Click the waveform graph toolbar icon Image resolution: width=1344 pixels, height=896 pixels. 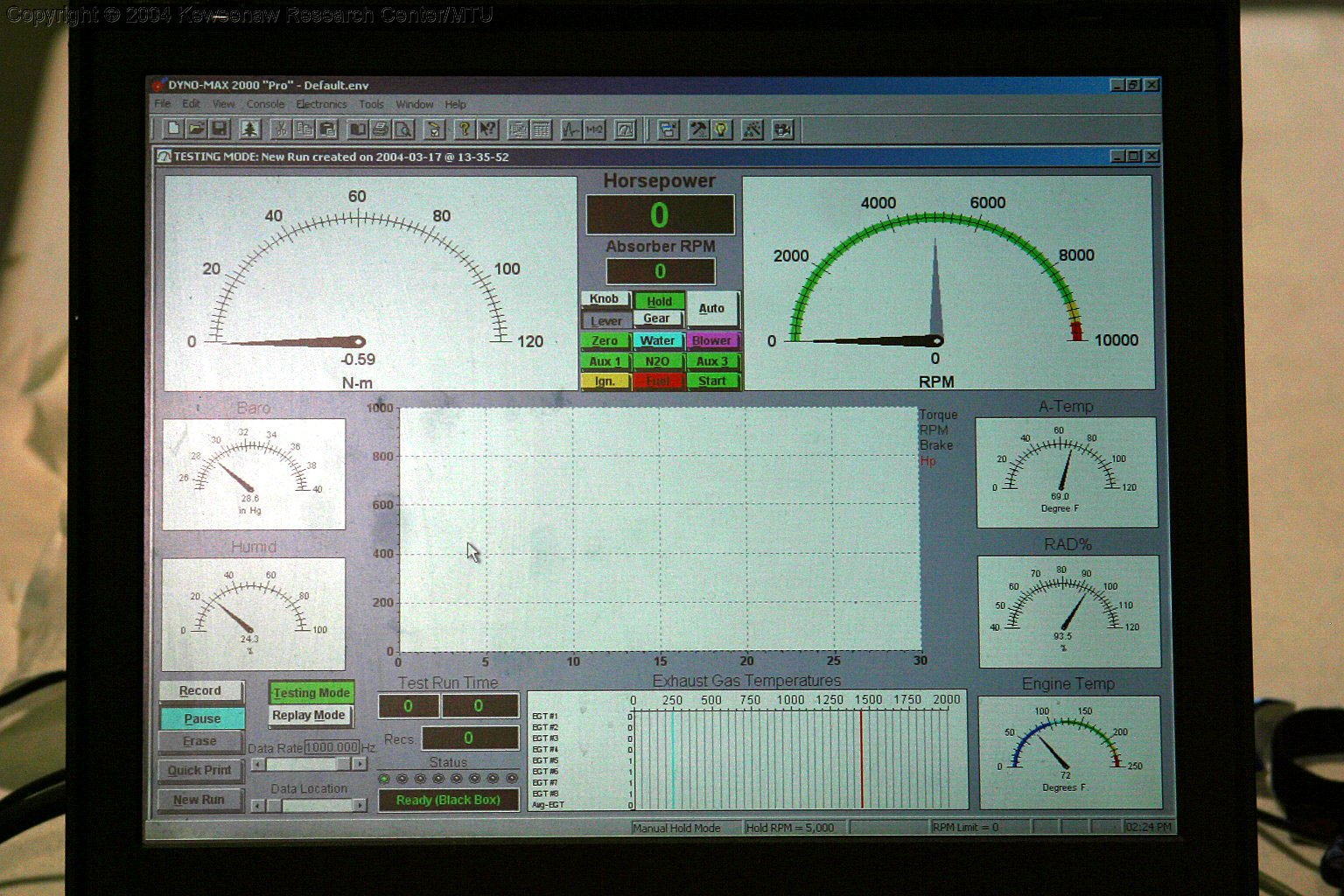pos(571,129)
